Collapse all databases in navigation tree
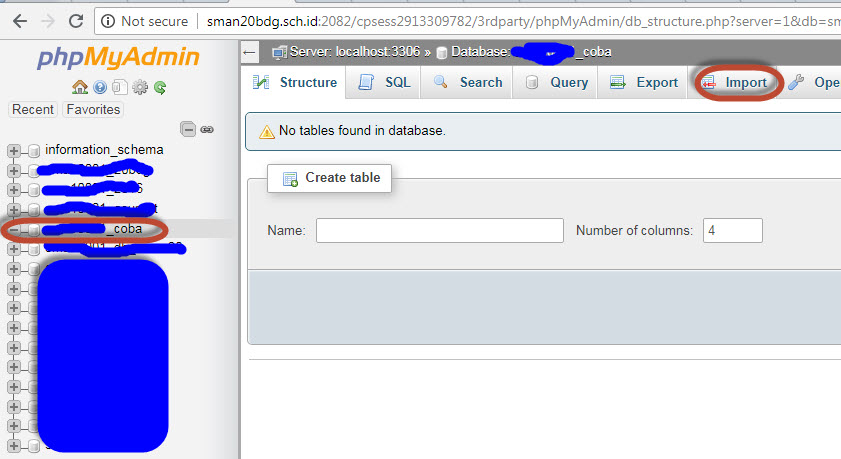The image size is (841, 459). (x=188, y=129)
